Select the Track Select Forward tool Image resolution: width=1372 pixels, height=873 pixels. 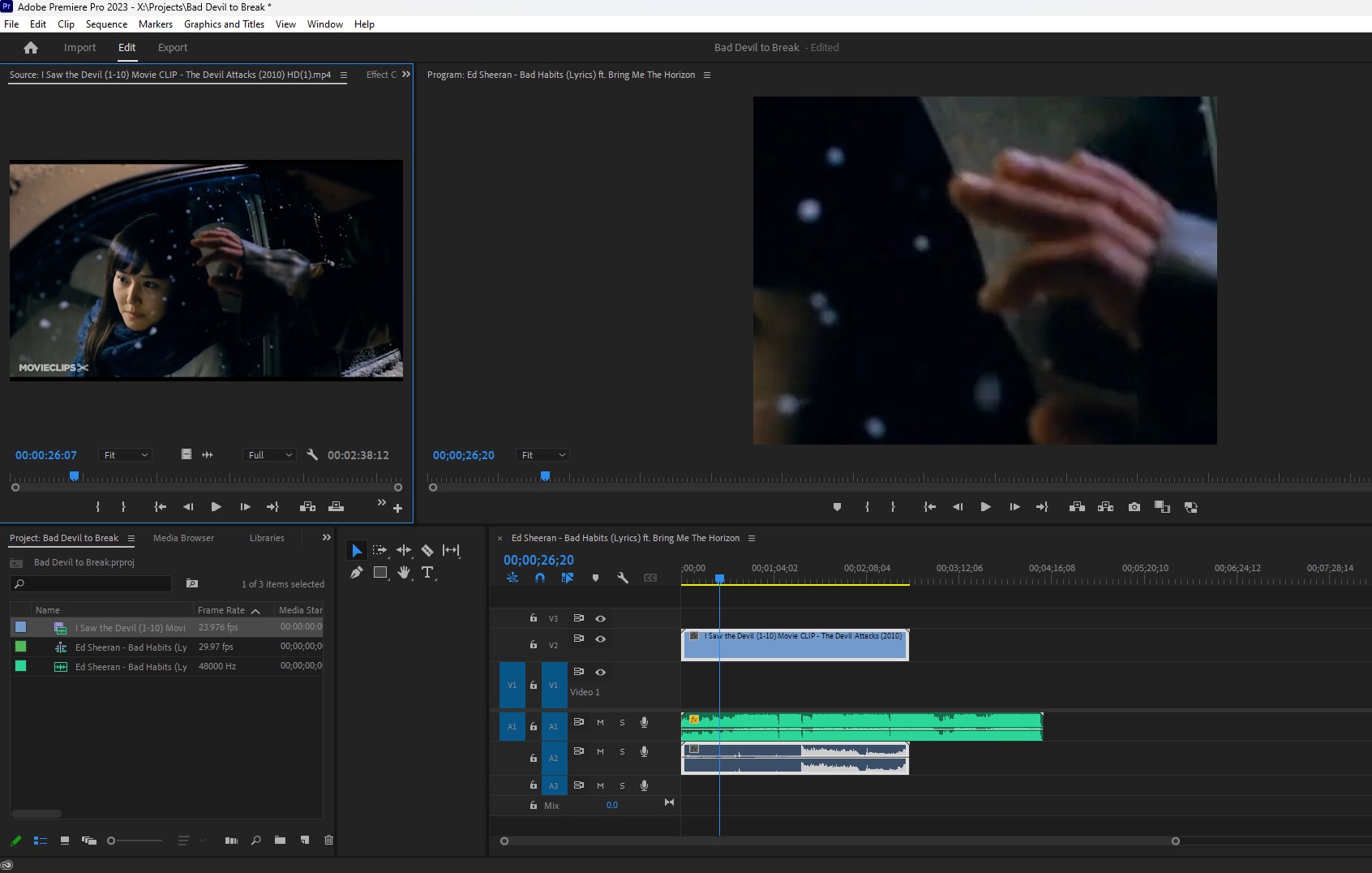379,550
